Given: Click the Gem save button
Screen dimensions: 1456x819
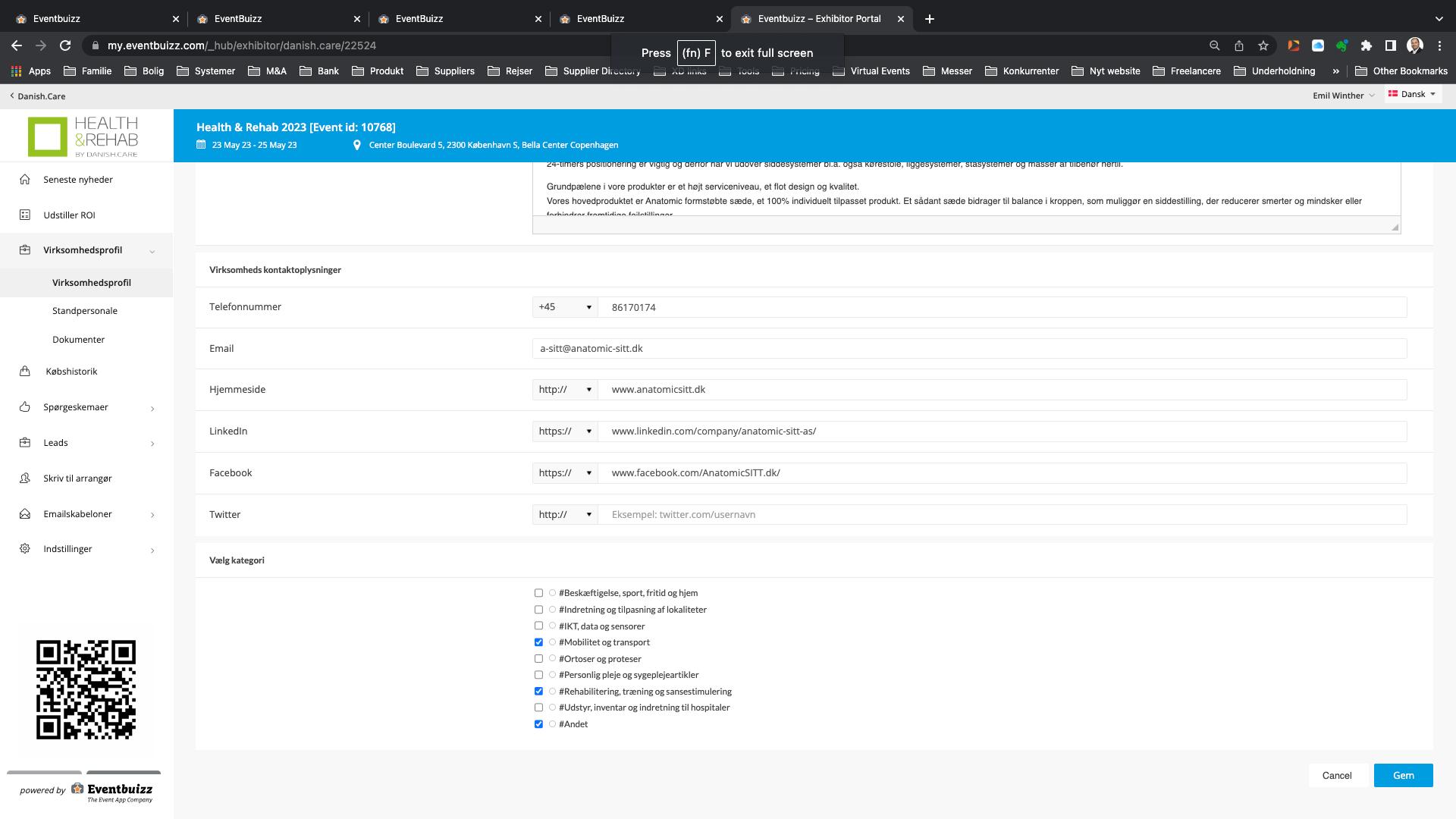Looking at the screenshot, I should pos(1403,775).
